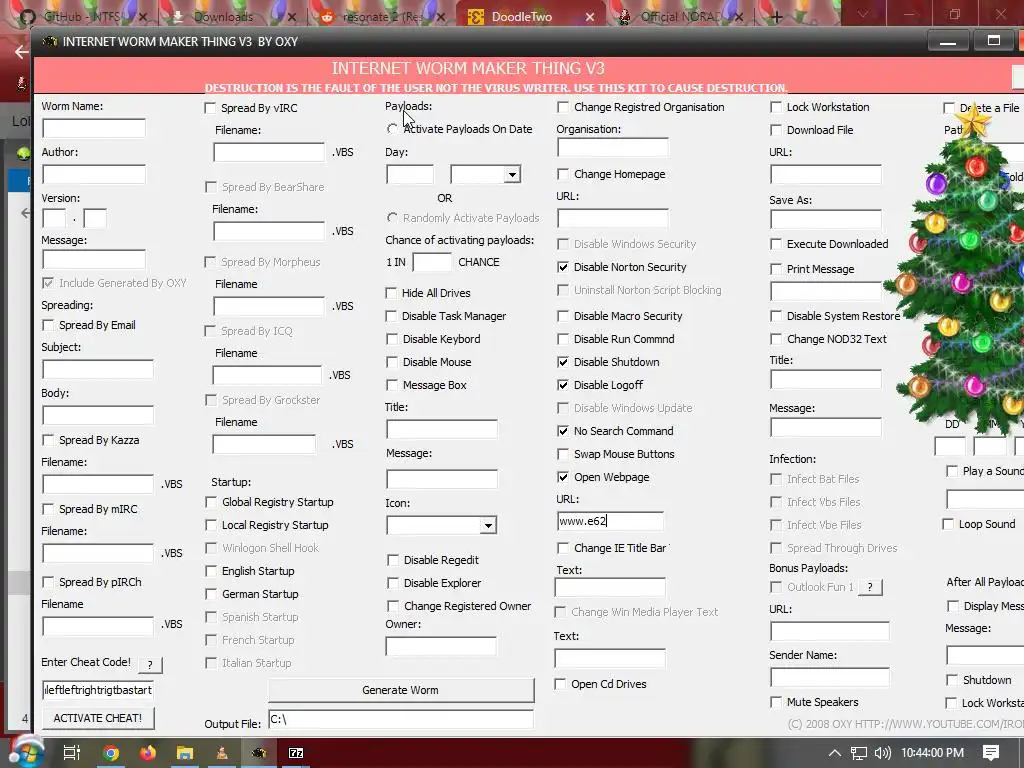The height and width of the screenshot is (768, 1024).
Task: Check the English Startup option
Action: (211, 571)
